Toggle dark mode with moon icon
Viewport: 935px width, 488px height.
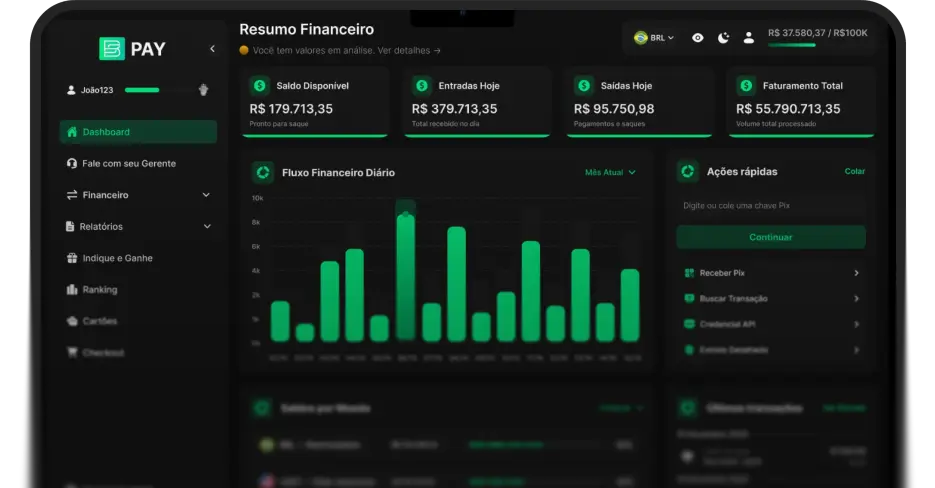tap(723, 38)
